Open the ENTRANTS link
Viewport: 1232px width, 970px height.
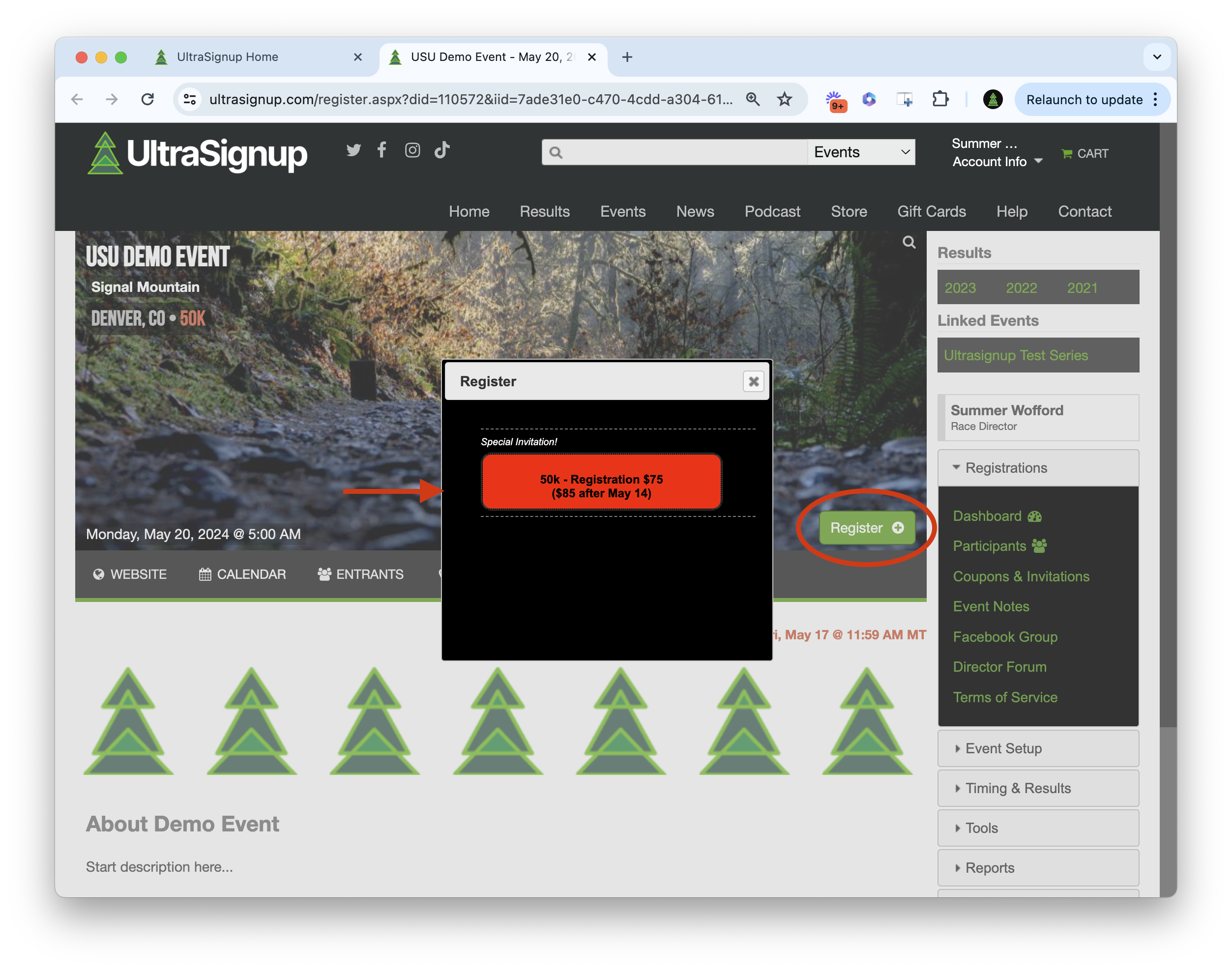pyautogui.click(x=361, y=575)
